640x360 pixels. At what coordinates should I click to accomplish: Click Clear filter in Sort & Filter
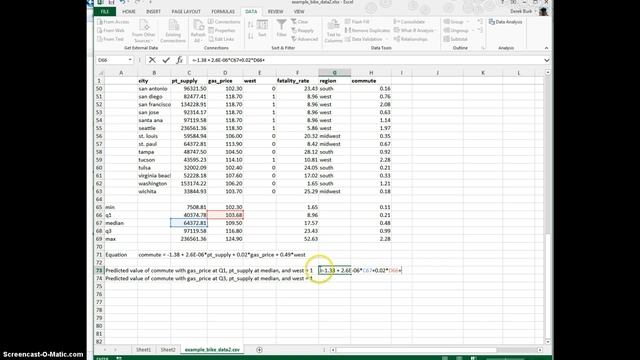[300, 22]
